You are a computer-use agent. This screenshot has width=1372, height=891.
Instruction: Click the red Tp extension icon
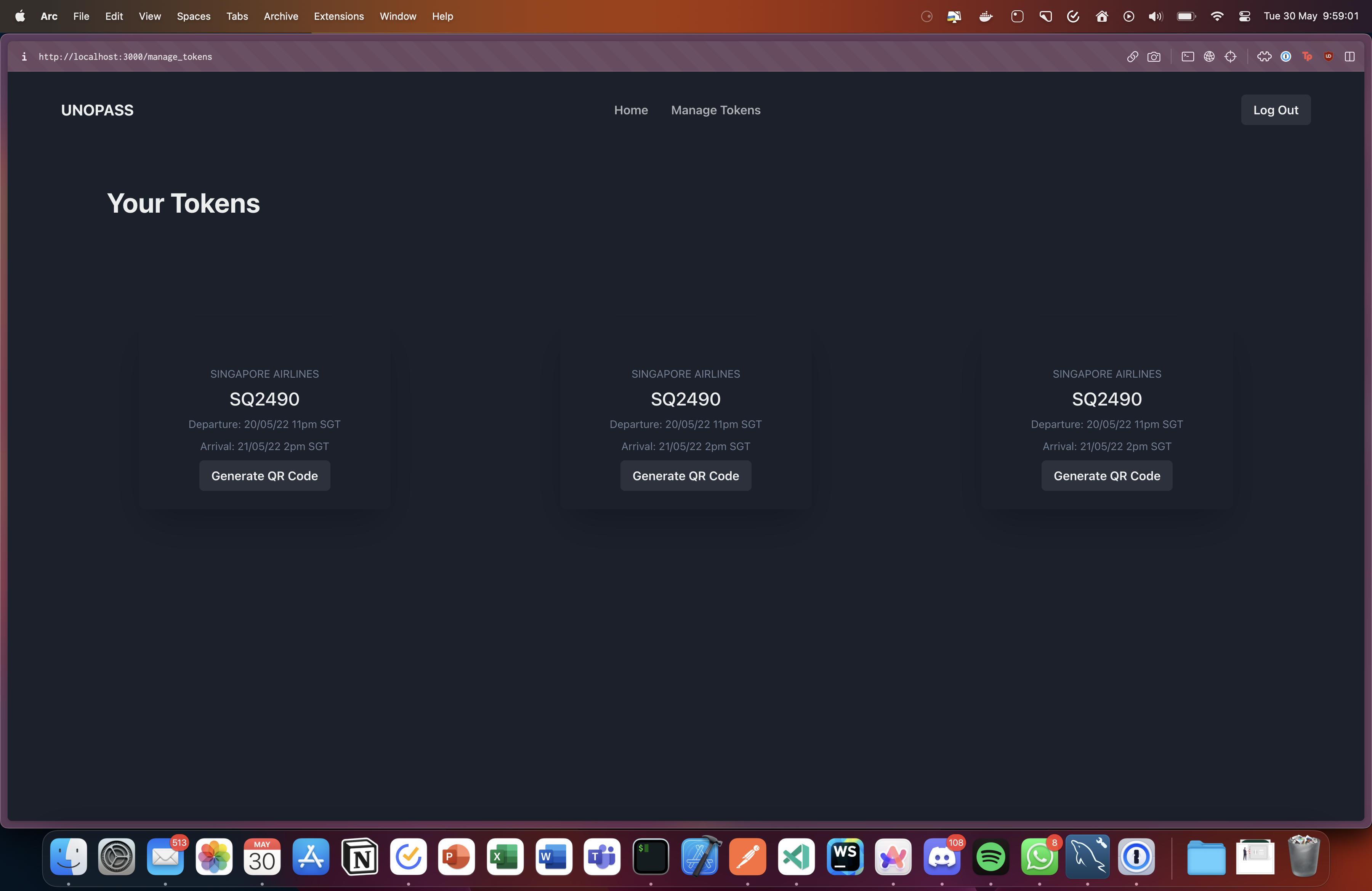click(1307, 56)
